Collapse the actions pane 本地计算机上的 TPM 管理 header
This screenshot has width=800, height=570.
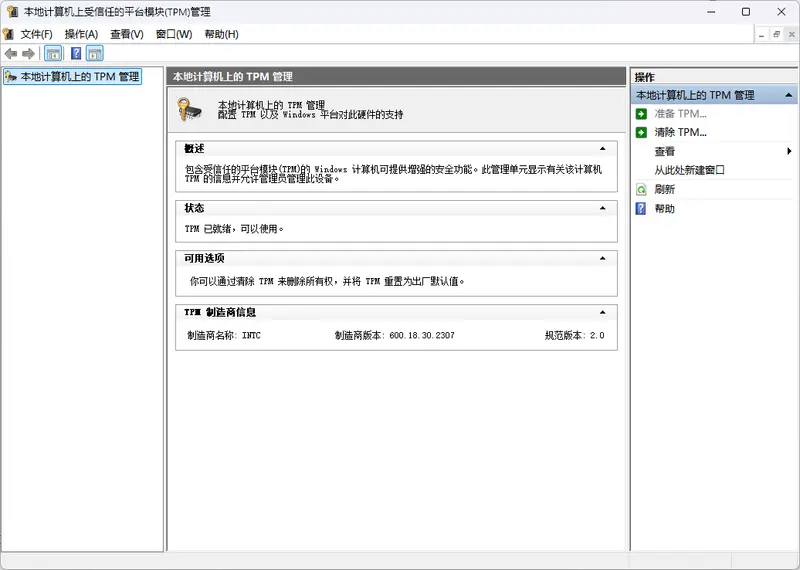coord(786,95)
